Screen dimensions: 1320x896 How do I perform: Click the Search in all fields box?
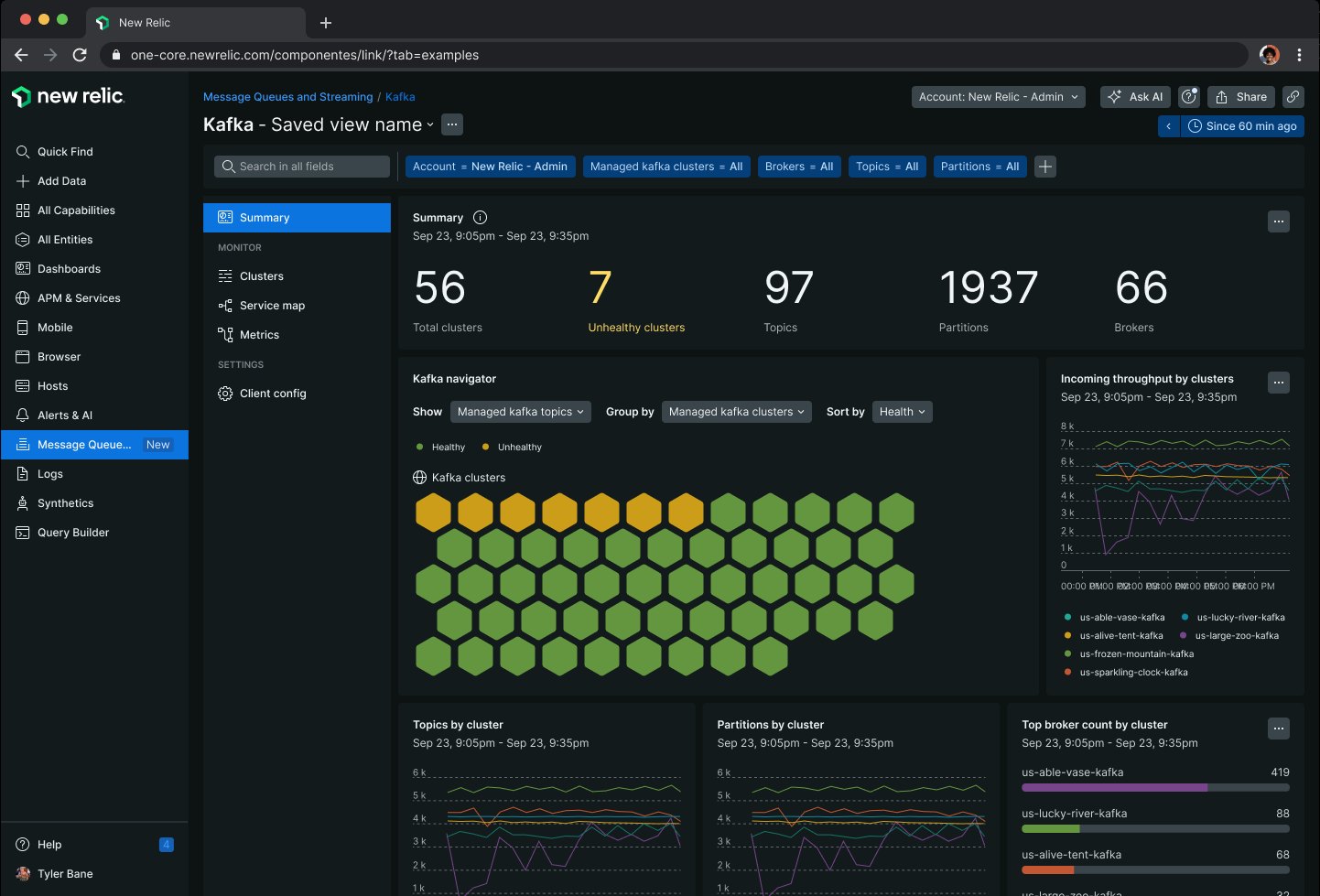302,167
